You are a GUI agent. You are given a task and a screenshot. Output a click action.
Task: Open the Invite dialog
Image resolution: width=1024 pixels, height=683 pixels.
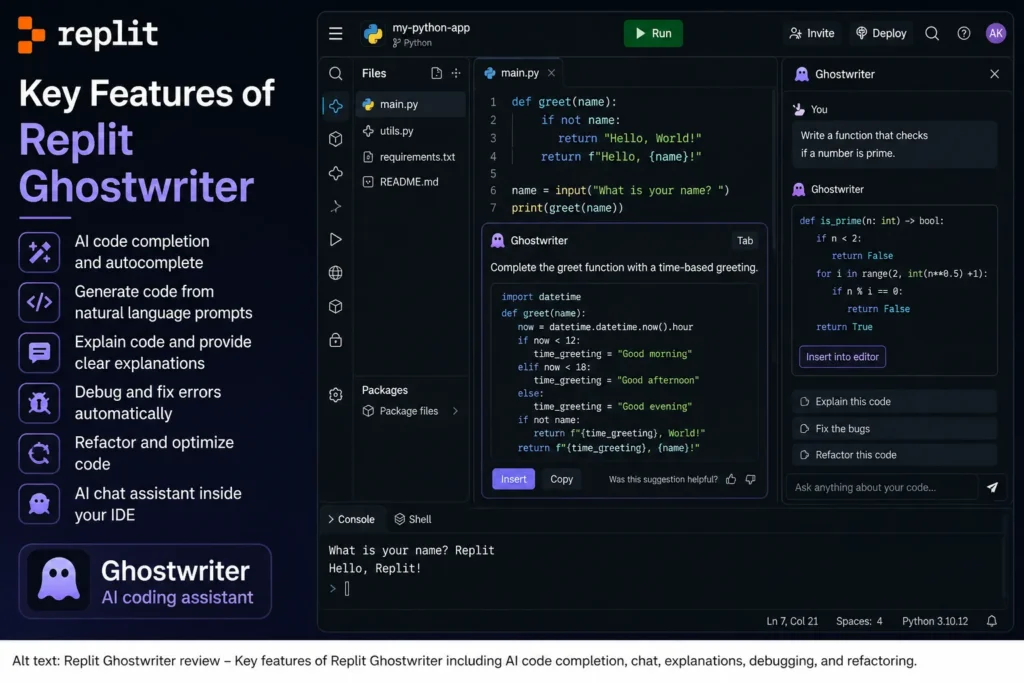click(812, 33)
